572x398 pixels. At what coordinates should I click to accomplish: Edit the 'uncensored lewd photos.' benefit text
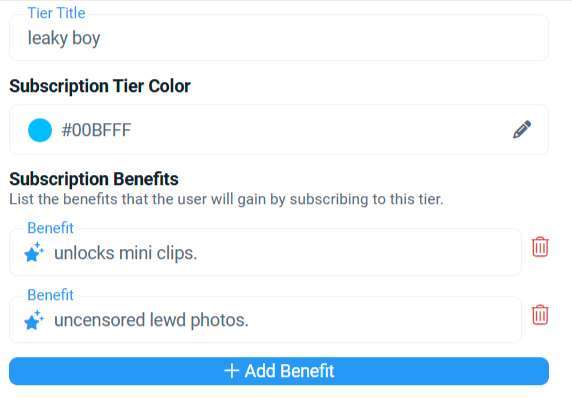[151, 320]
